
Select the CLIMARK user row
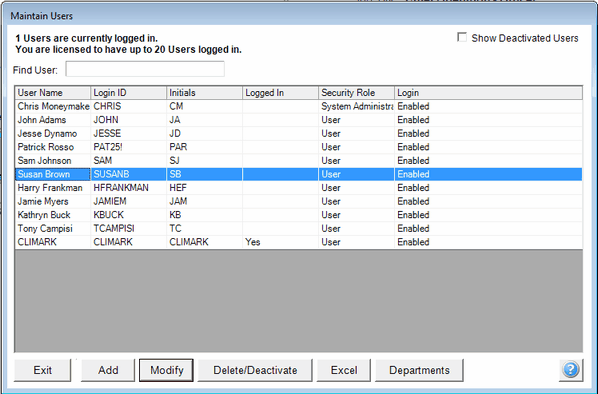[x=299, y=242]
